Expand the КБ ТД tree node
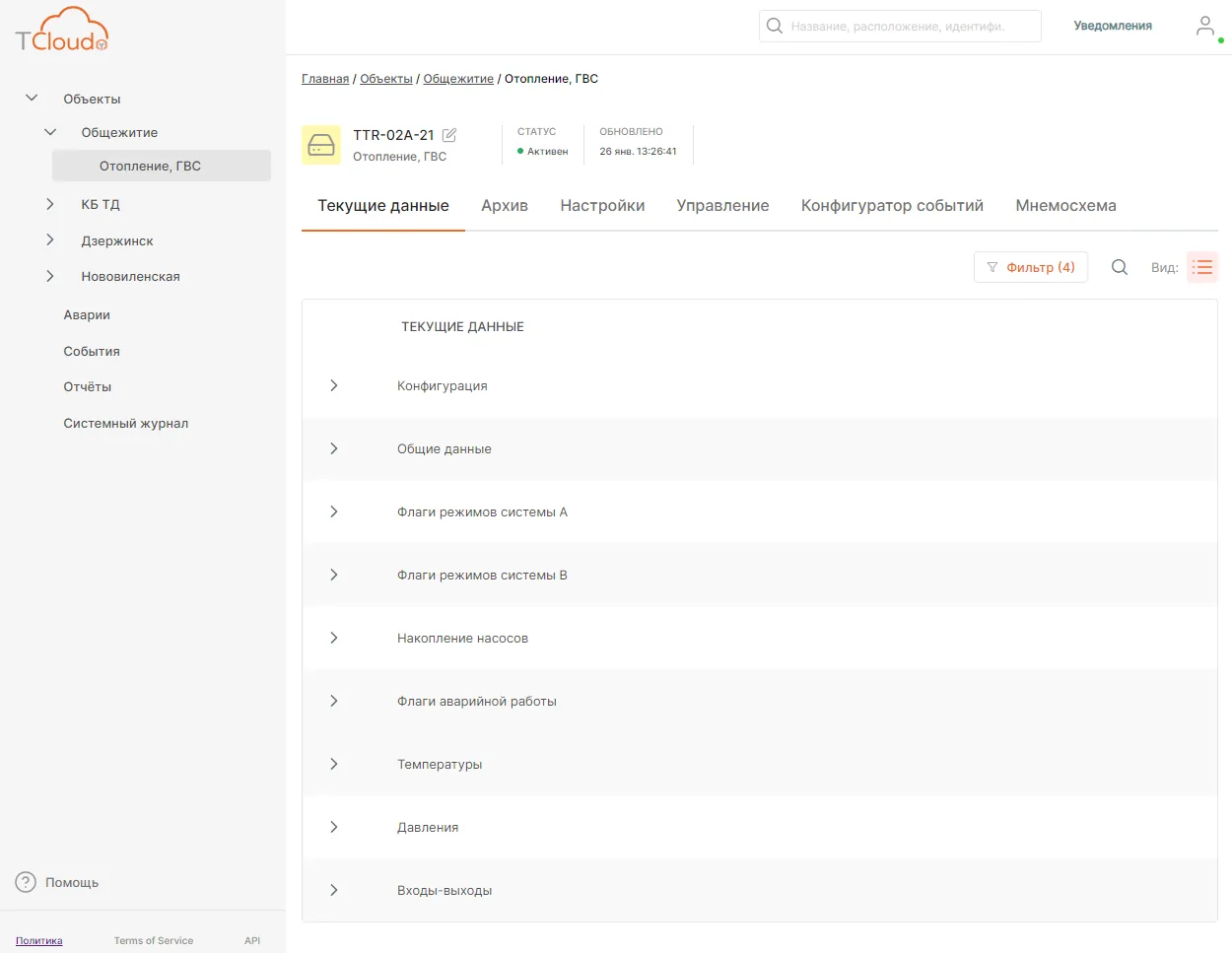Viewport: 1232px width, 953px height. click(x=50, y=204)
